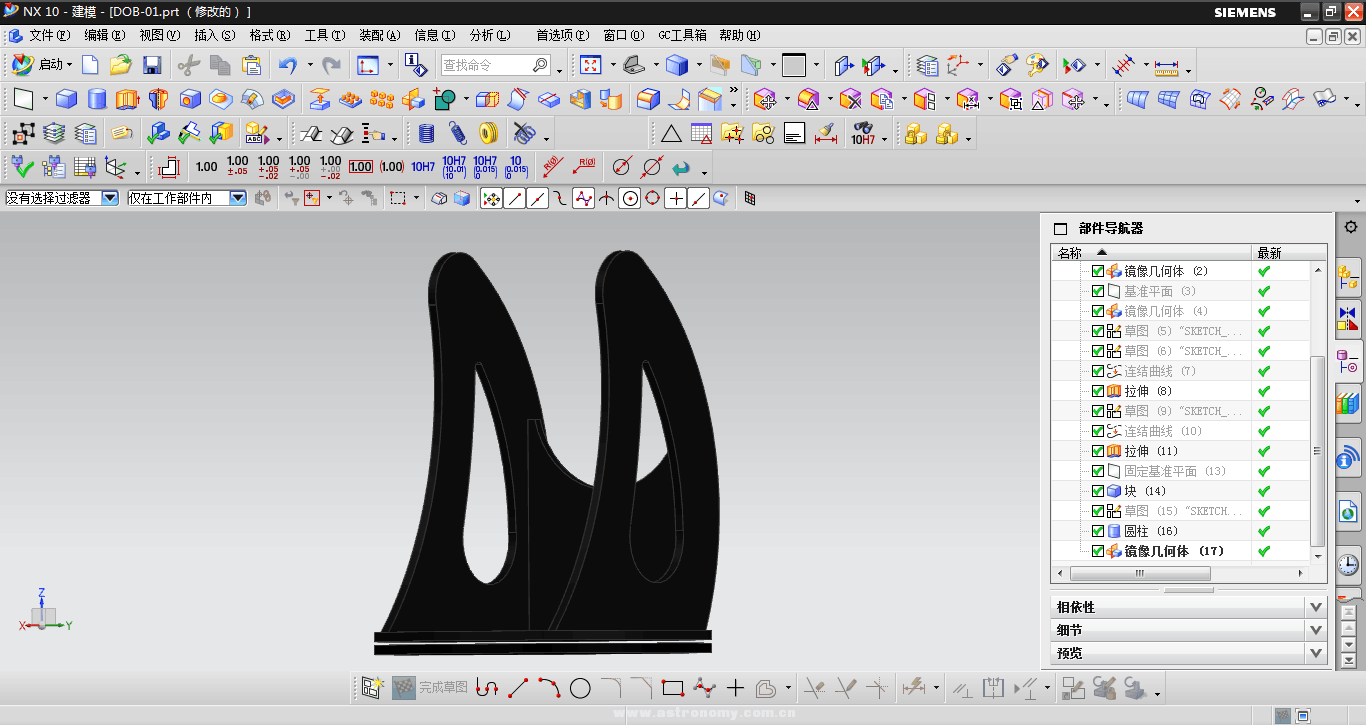The width and height of the screenshot is (1366, 725).
Task: Click the 查找命令 search field
Action: click(x=495, y=65)
